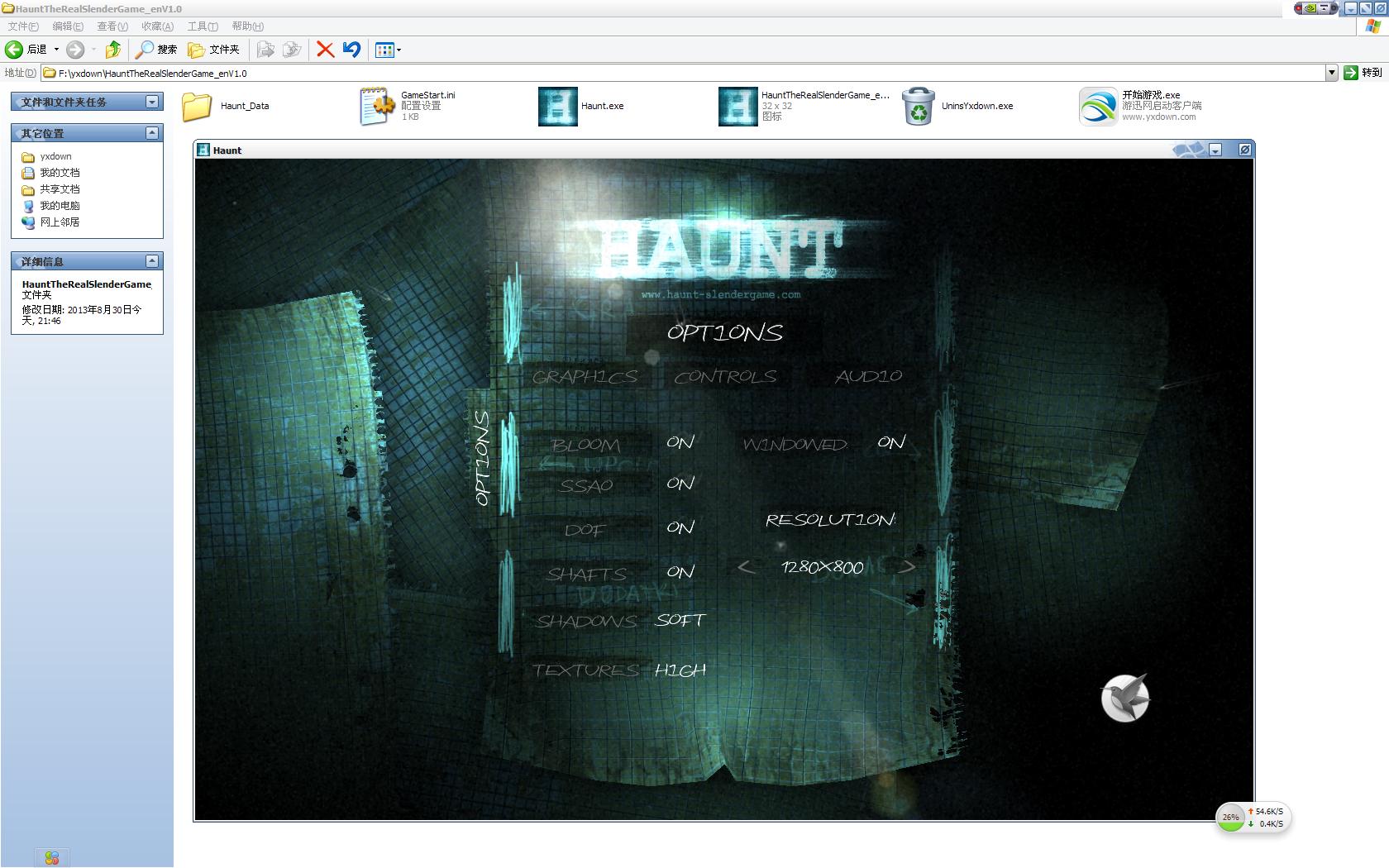Select the Haunt.exe file icon

pos(558,107)
